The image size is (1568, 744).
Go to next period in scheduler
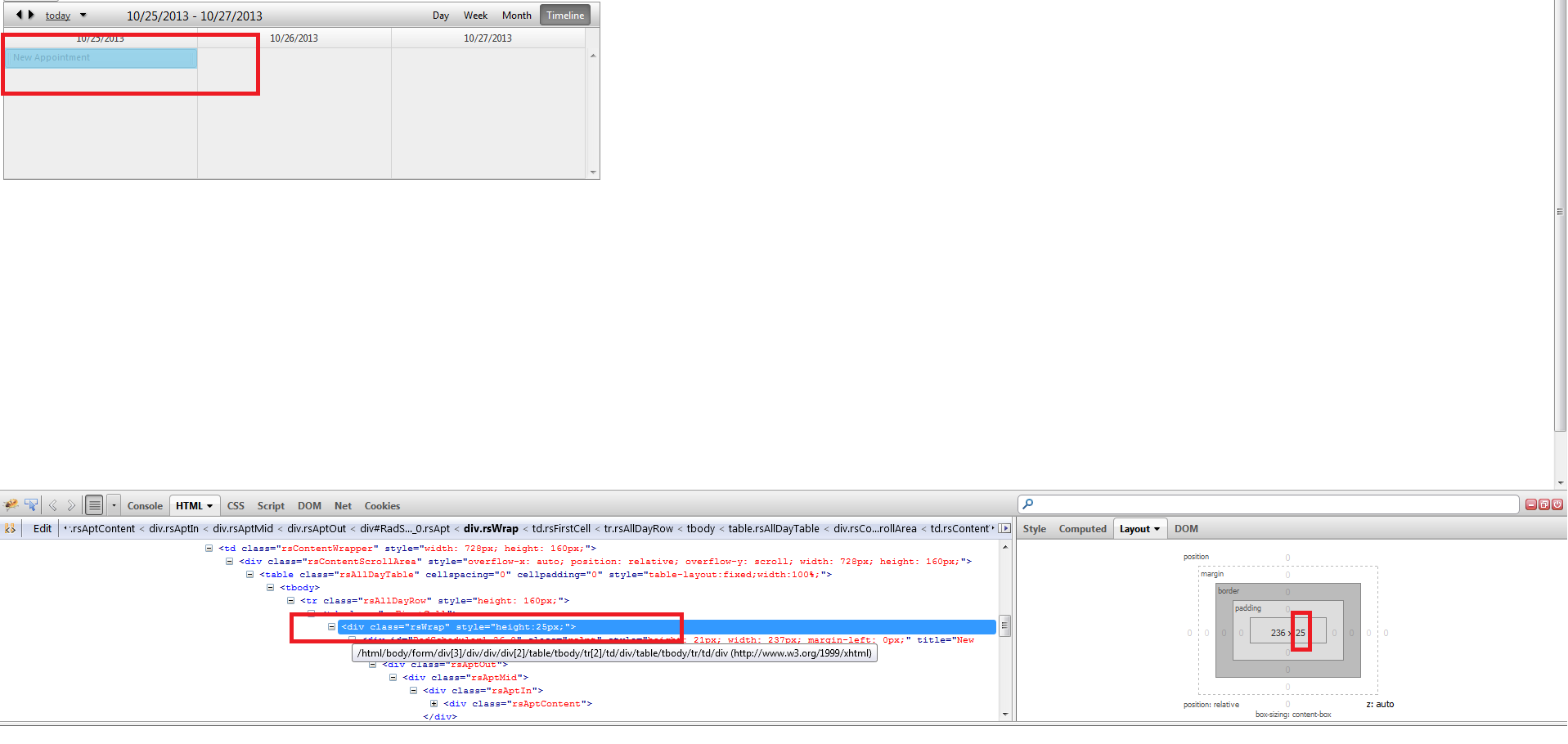tap(31, 15)
